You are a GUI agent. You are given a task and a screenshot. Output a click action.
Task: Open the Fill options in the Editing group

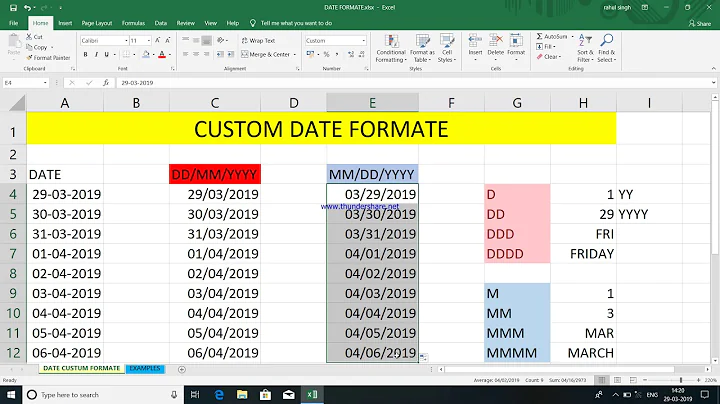click(546, 46)
